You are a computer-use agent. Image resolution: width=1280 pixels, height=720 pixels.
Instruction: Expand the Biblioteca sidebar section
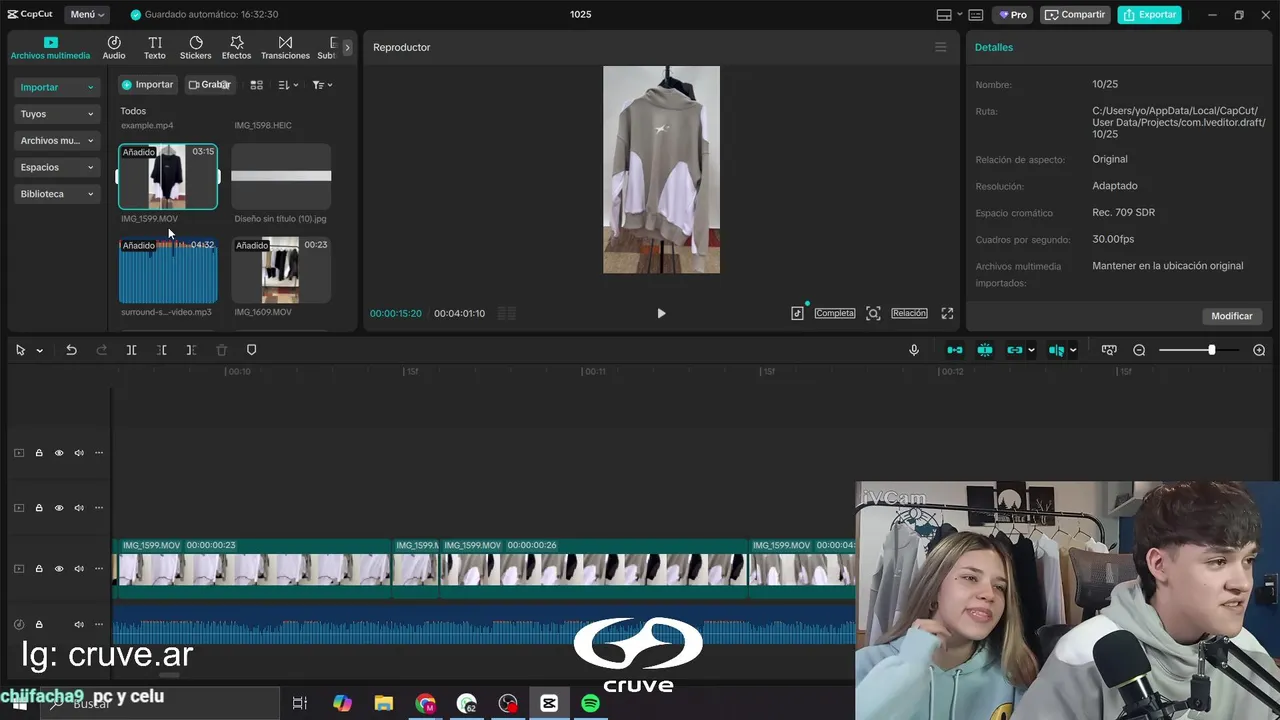[57, 194]
